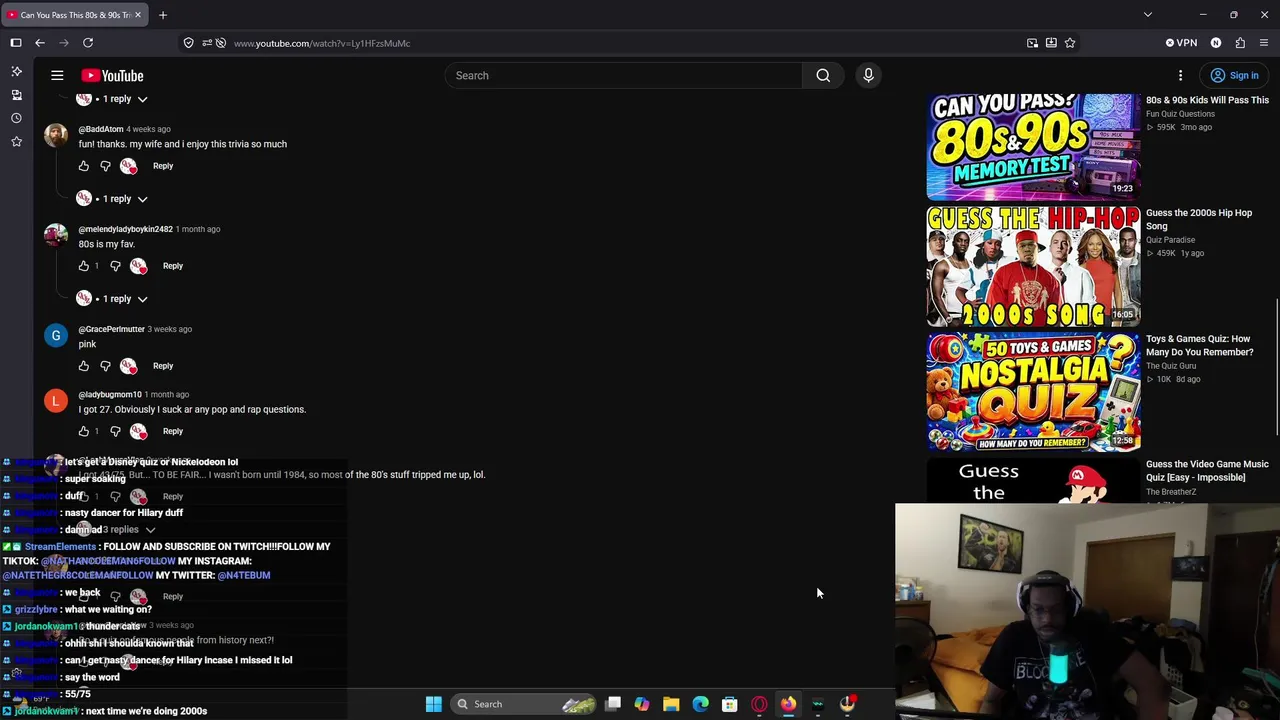The height and width of the screenshot is (720, 1280).
Task: Reply to @GracePerlmutter's comment
Action: click(x=163, y=366)
